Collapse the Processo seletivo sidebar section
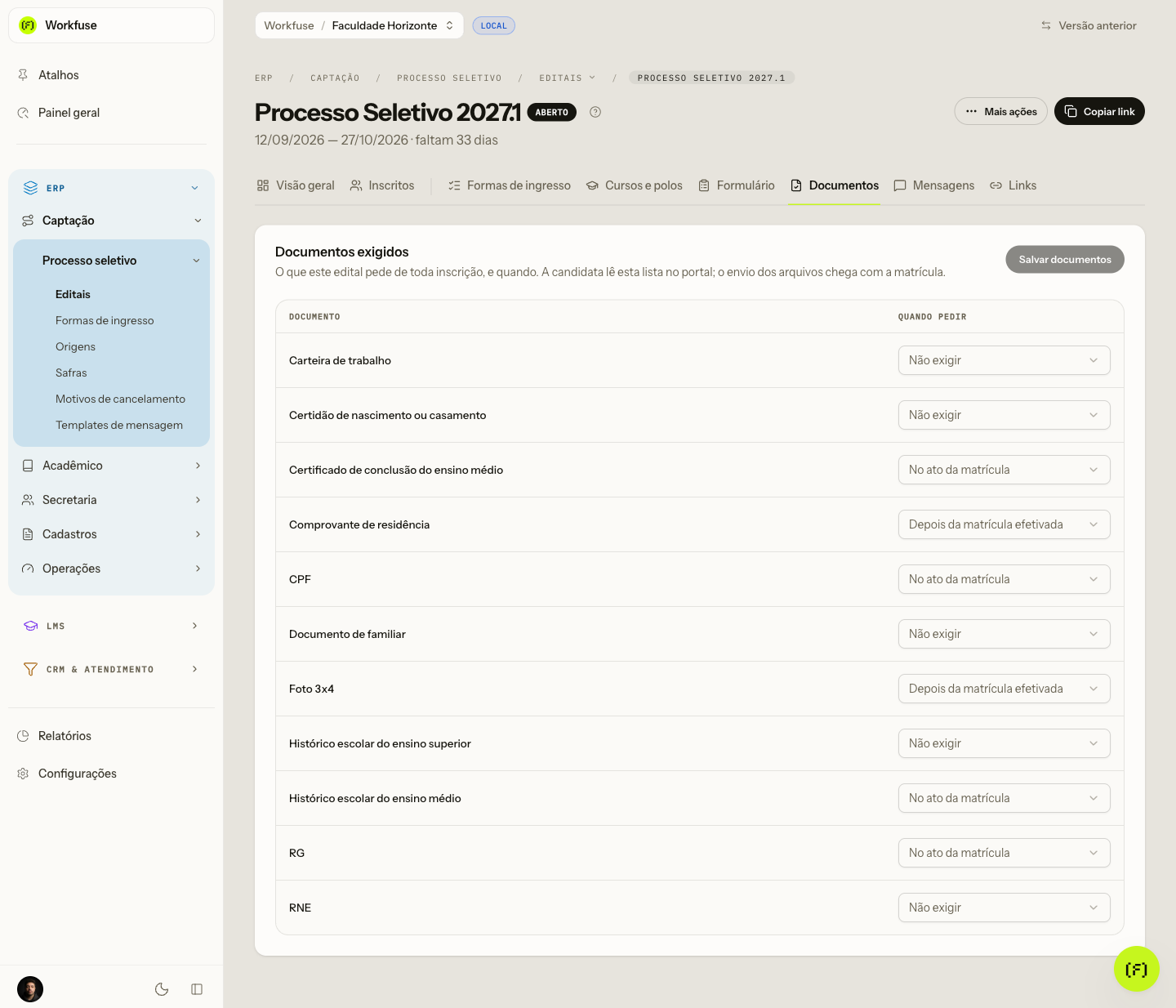Image resolution: width=1176 pixels, height=1008 pixels. point(196,261)
